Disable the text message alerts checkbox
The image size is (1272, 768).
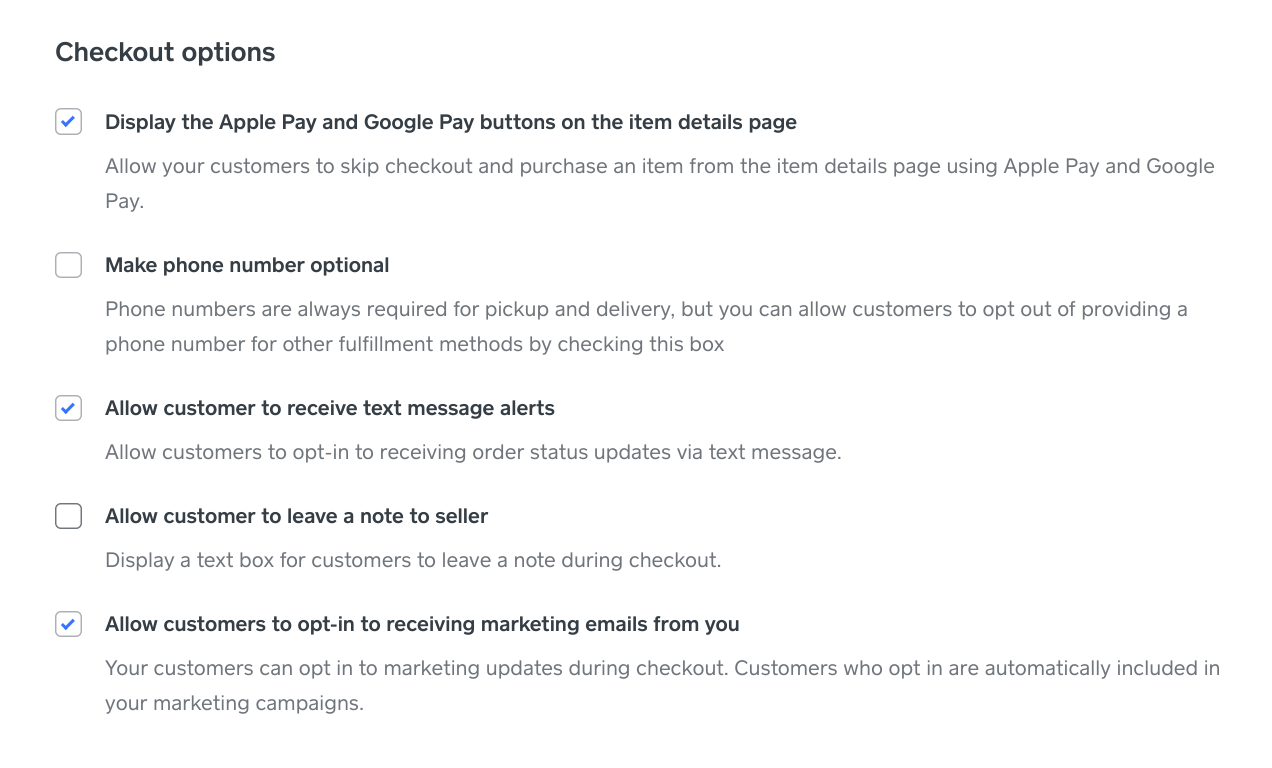point(68,408)
